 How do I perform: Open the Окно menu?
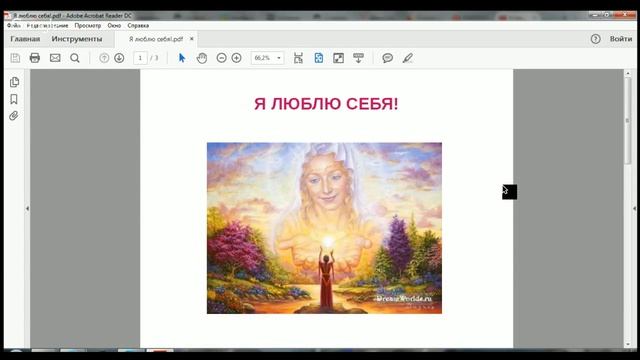coord(114,25)
